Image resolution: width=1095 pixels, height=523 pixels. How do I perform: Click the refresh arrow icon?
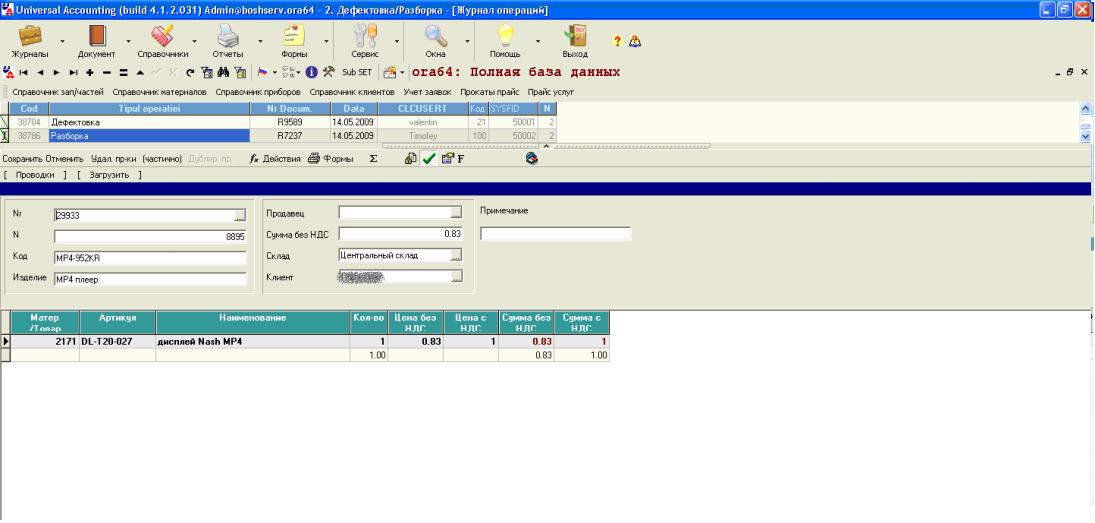190,72
